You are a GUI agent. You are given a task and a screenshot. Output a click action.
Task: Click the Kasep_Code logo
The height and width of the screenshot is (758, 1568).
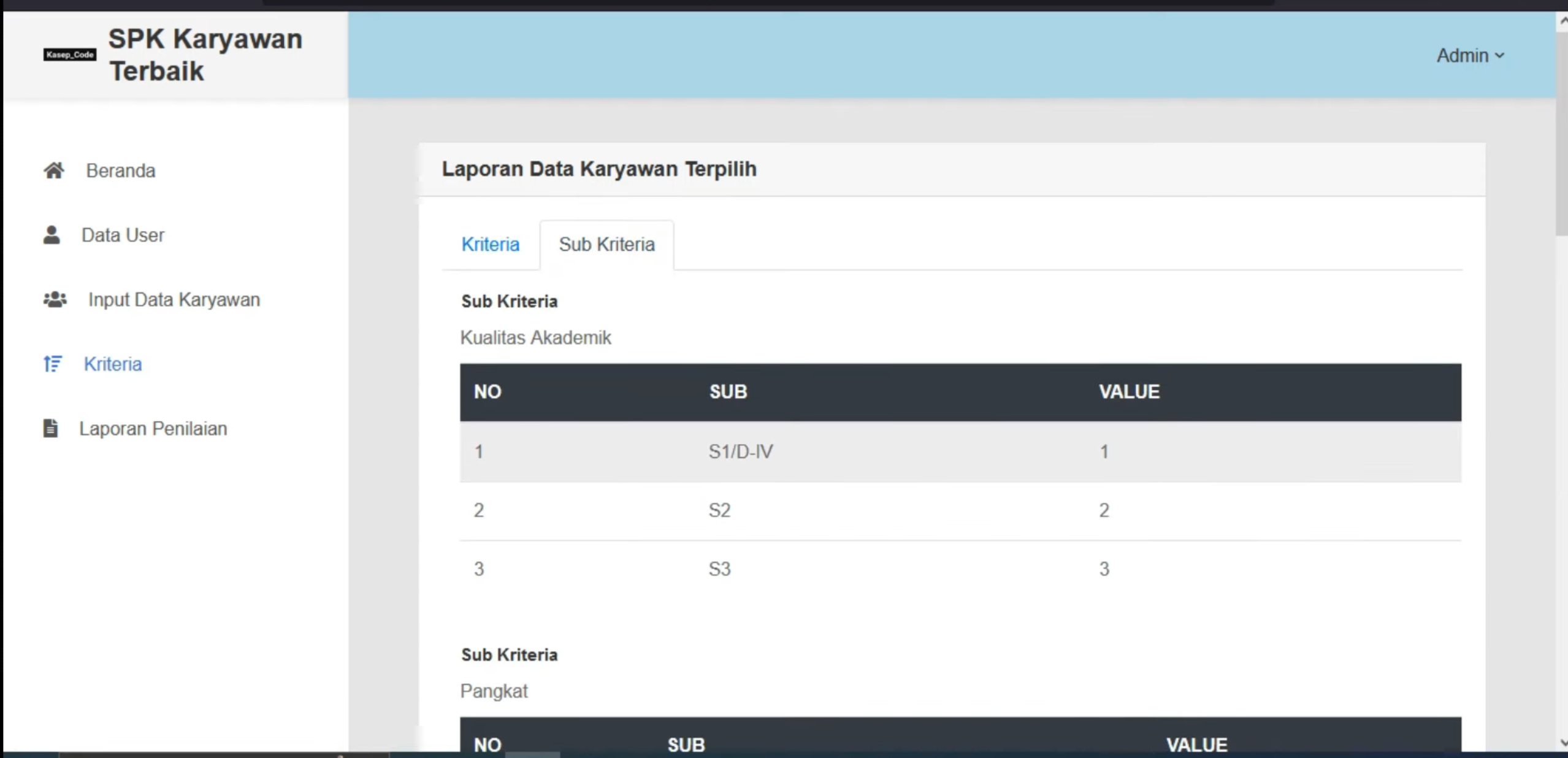tap(70, 55)
